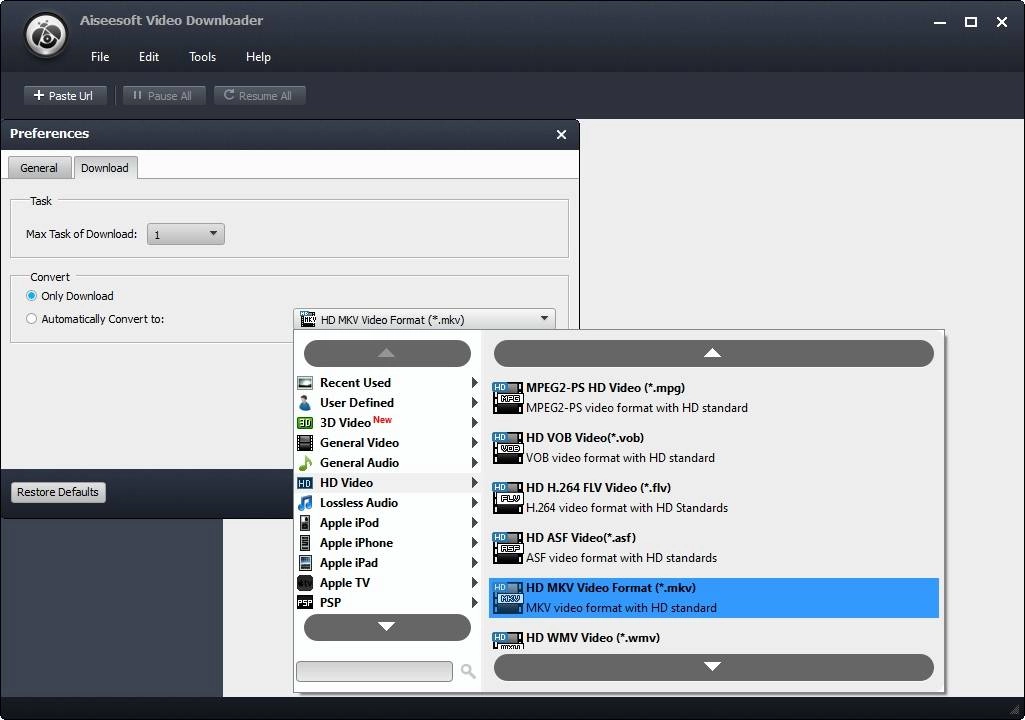Click the Apple TV category icon
The width and height of the screenshot is (1025, 720).
point(305,583)
